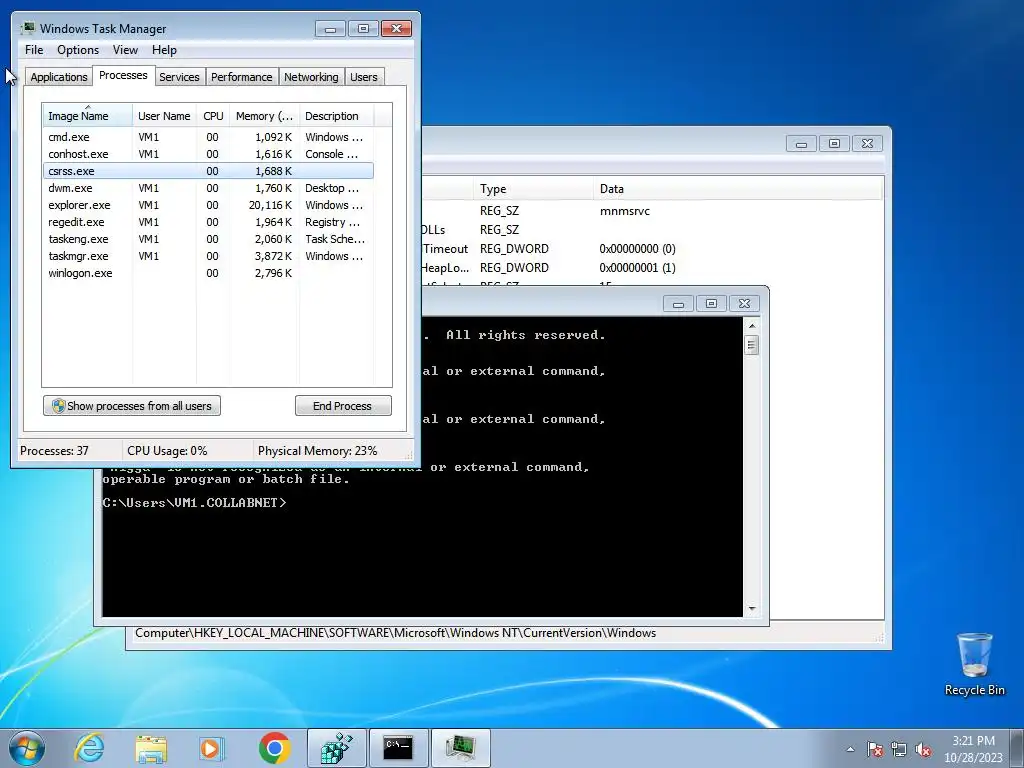Click the Data column header in Registry Editor
The height and width of the screenshot is (768, 1024).
tap(738, 189)
